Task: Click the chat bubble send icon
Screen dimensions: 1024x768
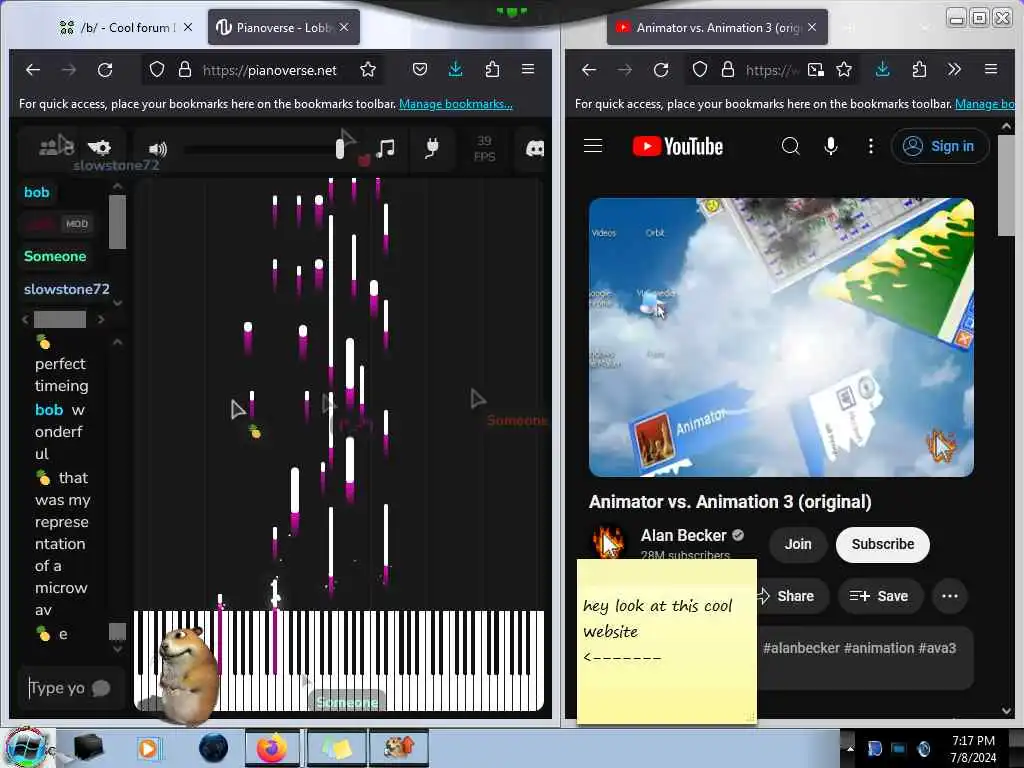Action: [x=101, y=688]
